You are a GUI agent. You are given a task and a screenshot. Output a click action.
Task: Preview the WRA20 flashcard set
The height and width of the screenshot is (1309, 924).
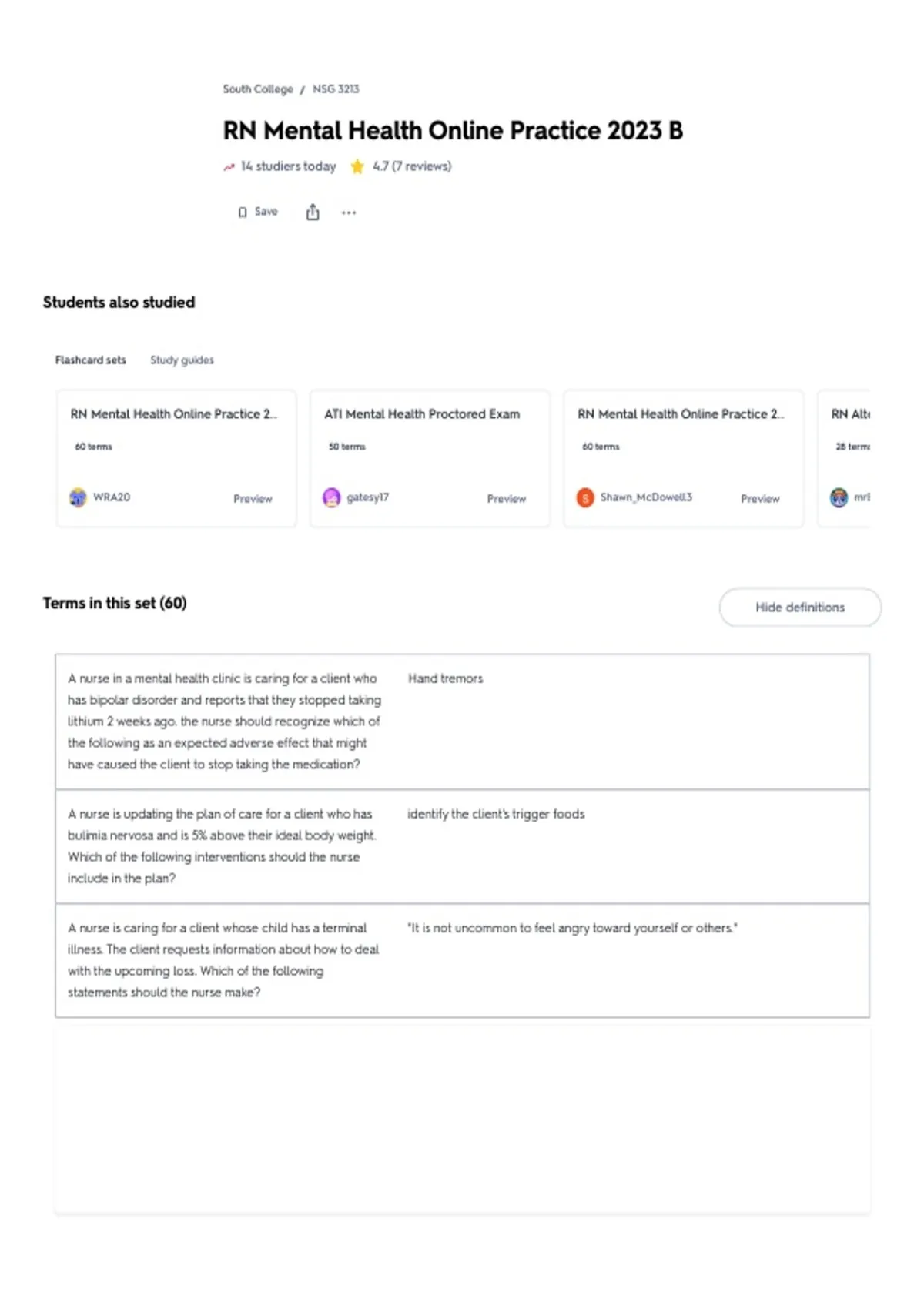coord(253,499)
